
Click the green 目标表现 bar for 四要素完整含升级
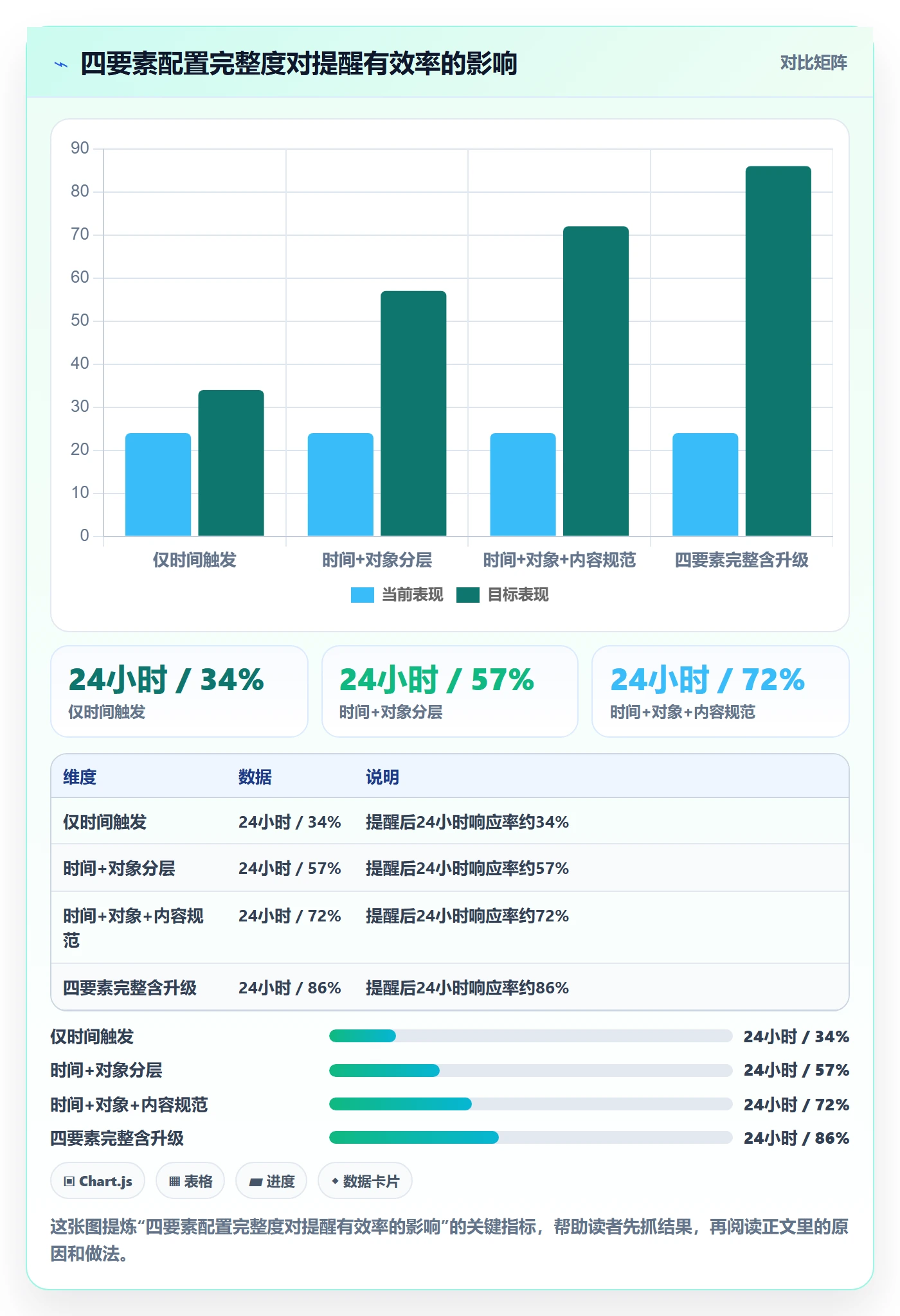pyautogui.click(x=779, y=351)
